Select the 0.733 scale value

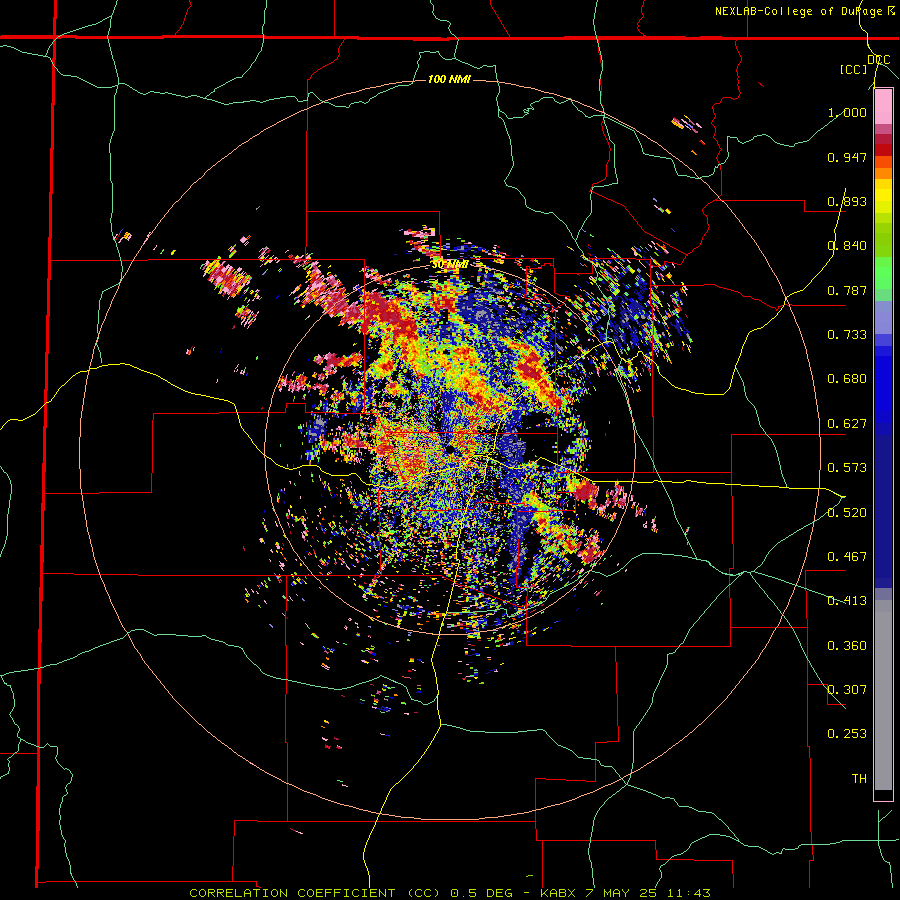[x=847, y=335]
